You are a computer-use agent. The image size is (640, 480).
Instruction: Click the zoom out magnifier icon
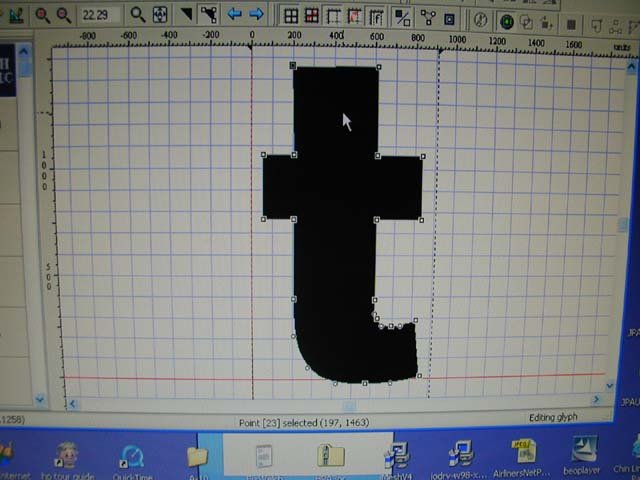click(x=63, y=15)
